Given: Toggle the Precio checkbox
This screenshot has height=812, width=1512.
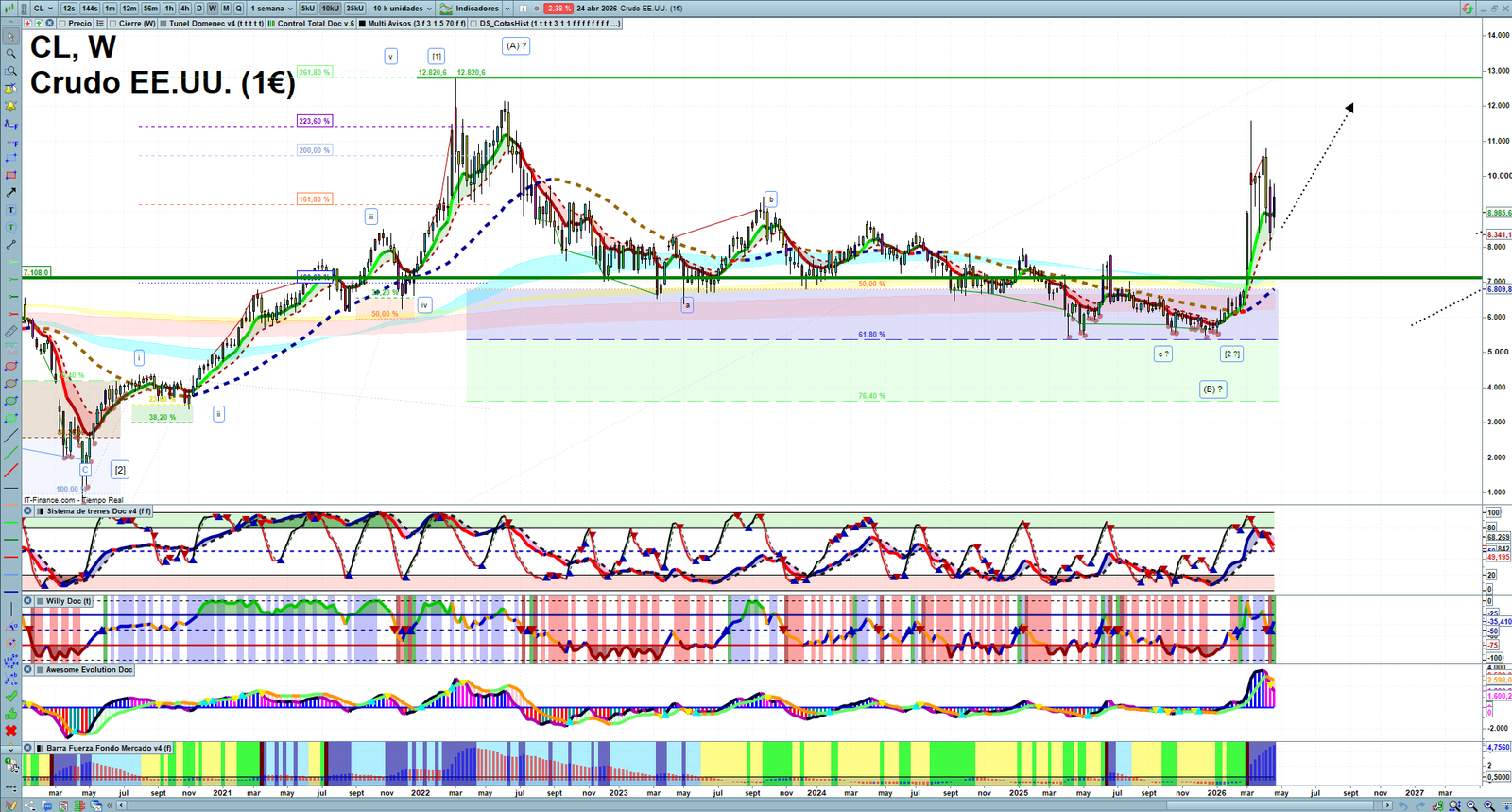Looking at the screenshot, I should [63, 24].
